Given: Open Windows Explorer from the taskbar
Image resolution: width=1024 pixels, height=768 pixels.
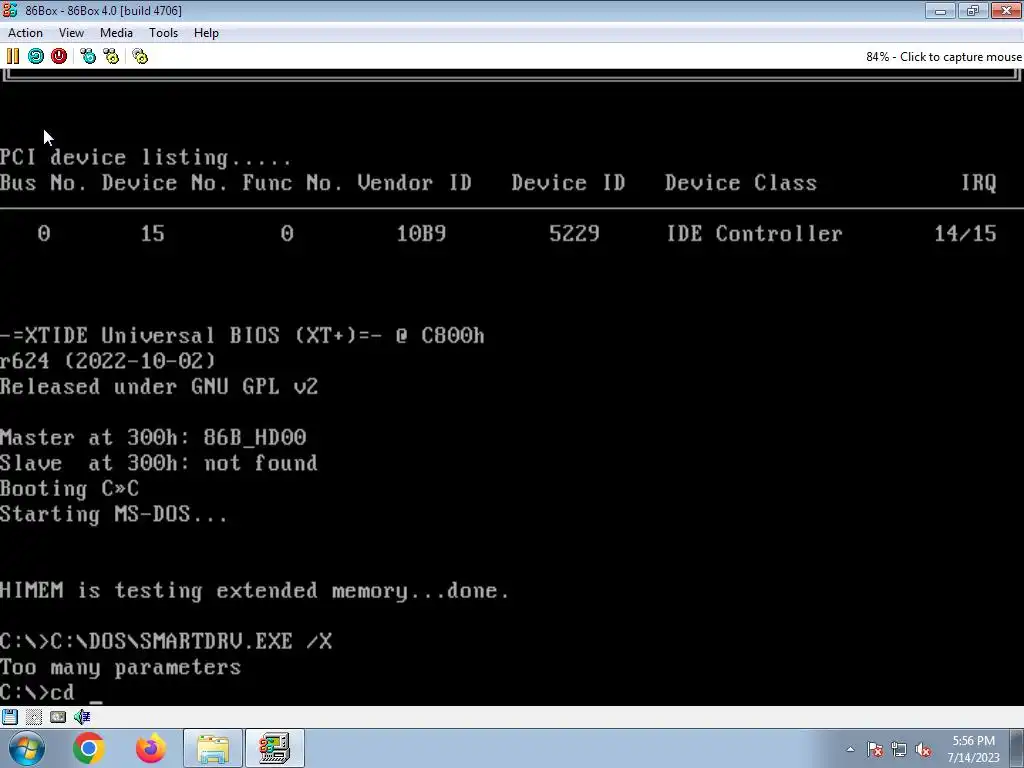Looking at the screenshot, I should [213, 748].
